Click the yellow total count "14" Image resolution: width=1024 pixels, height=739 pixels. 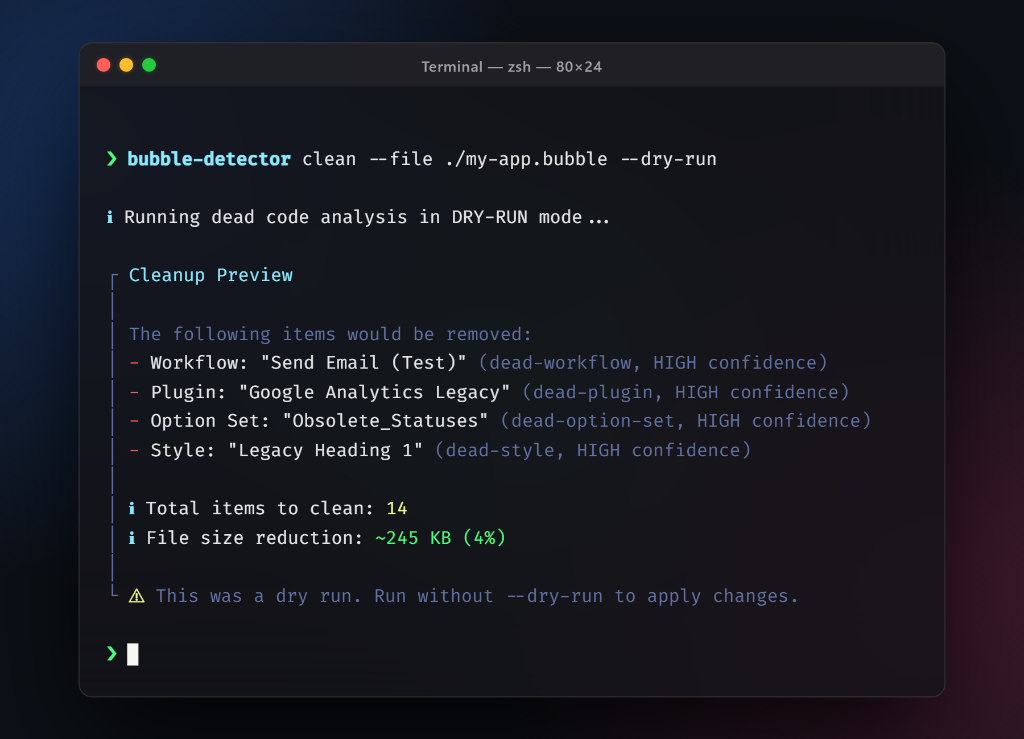(x=397, y=509)
